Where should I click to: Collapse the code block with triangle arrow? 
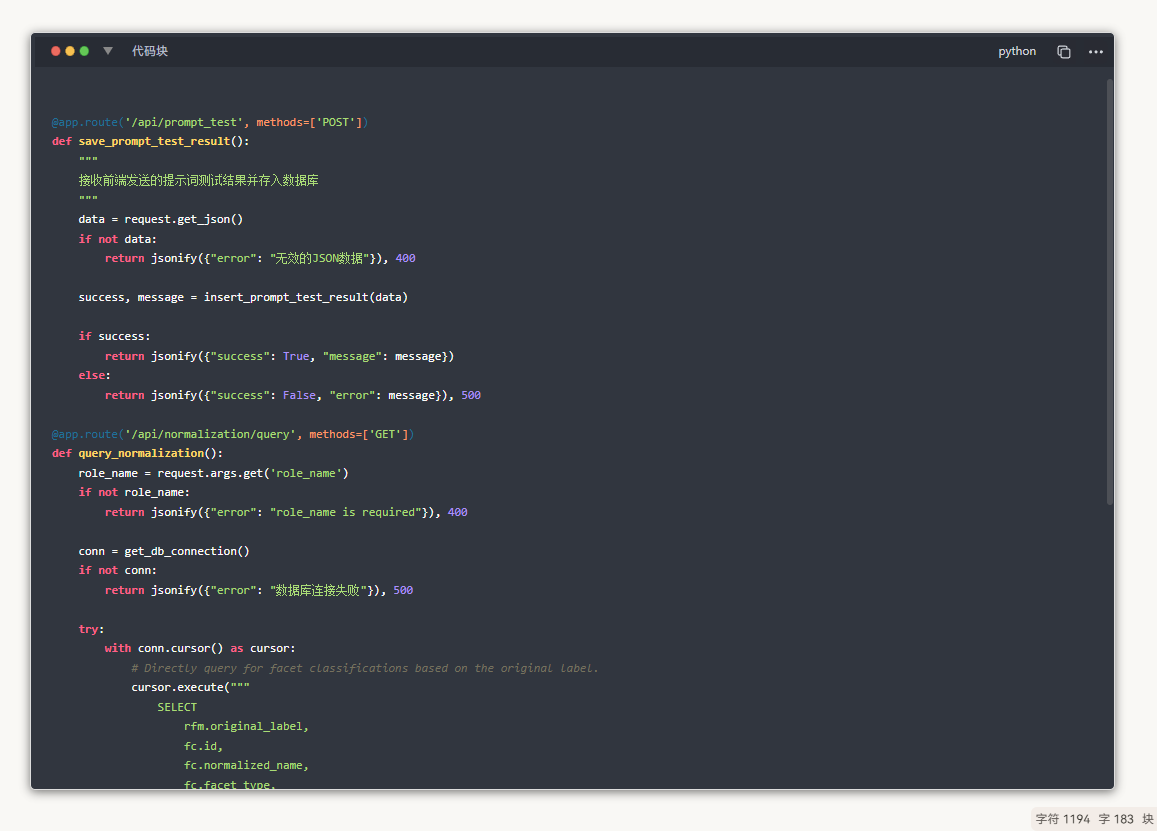point(108,51)
